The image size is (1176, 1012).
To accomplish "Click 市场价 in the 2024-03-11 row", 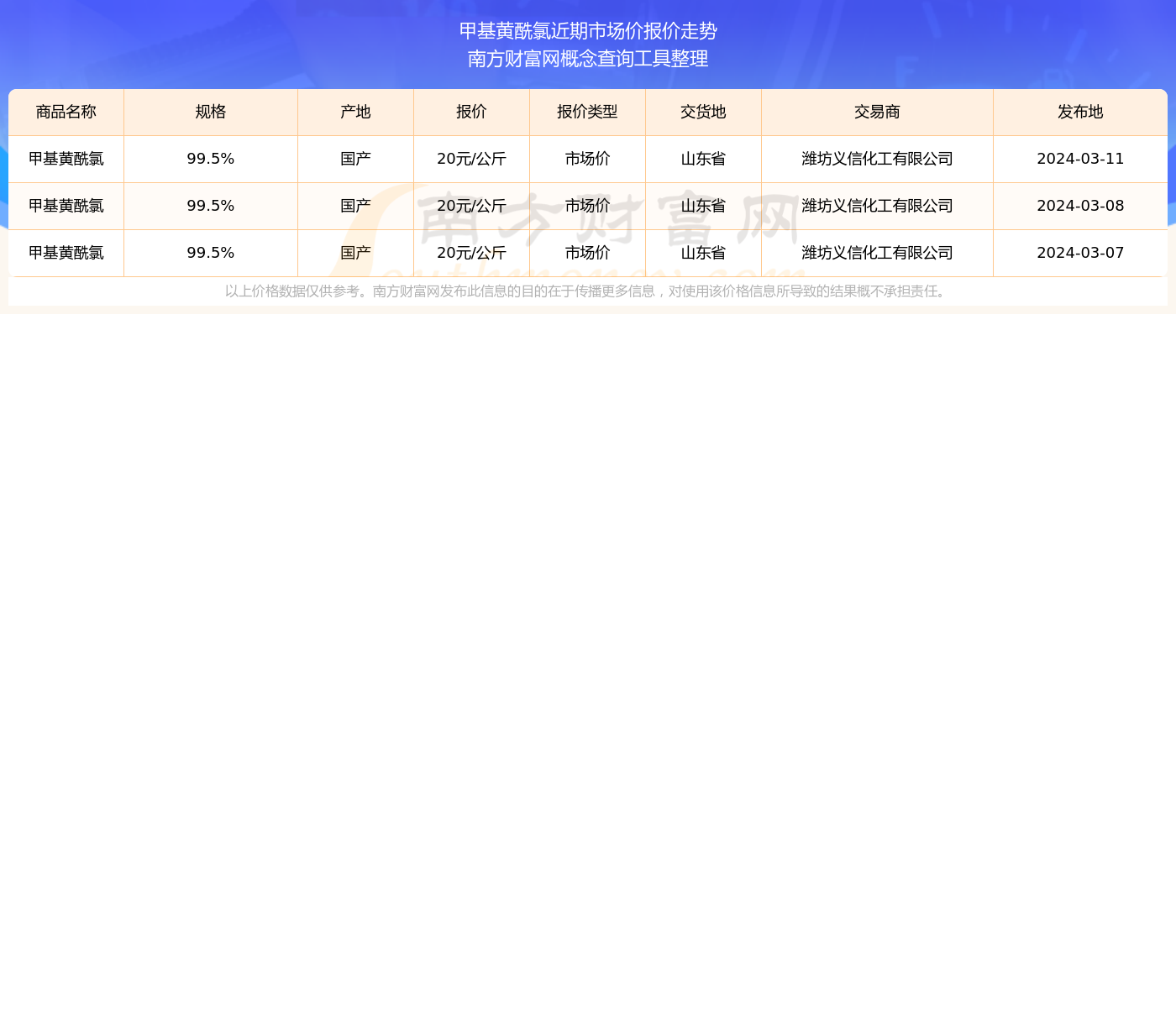I will click(x=588, y=159).
